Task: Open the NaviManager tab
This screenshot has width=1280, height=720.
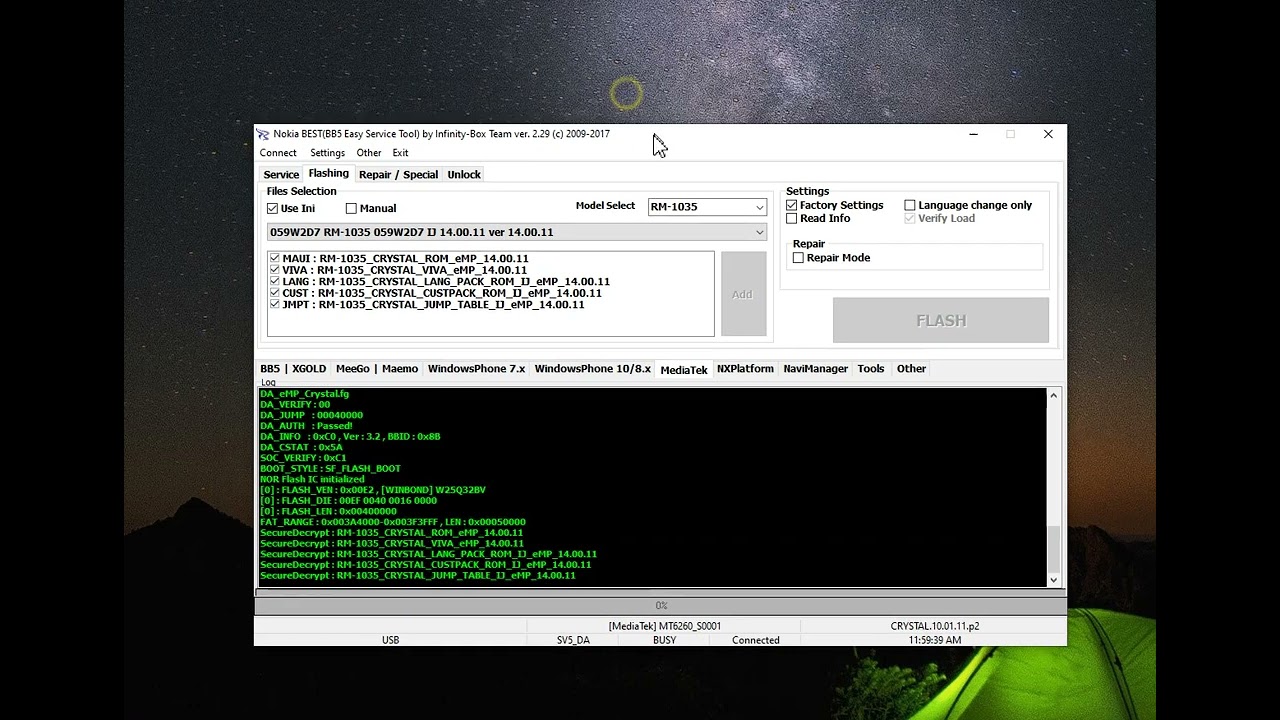Action: point(816,369)
